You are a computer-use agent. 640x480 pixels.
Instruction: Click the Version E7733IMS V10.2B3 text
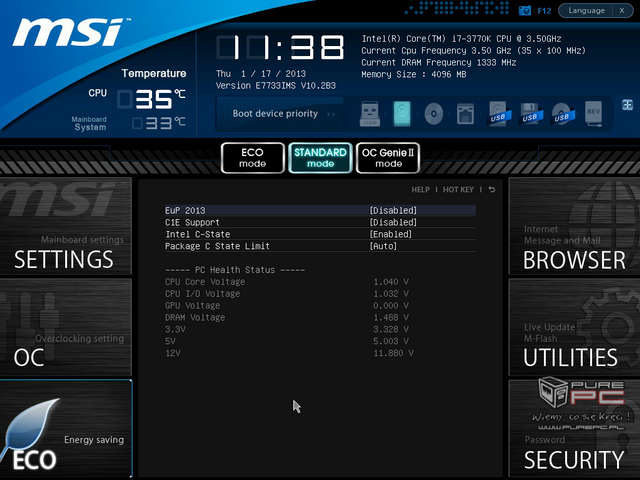pyautogui.click(x=276, y=86)
